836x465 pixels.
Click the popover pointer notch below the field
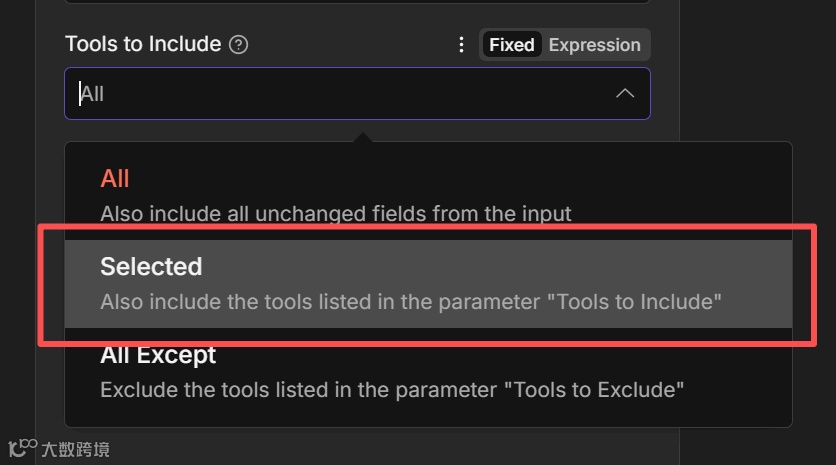coord(362,136)
